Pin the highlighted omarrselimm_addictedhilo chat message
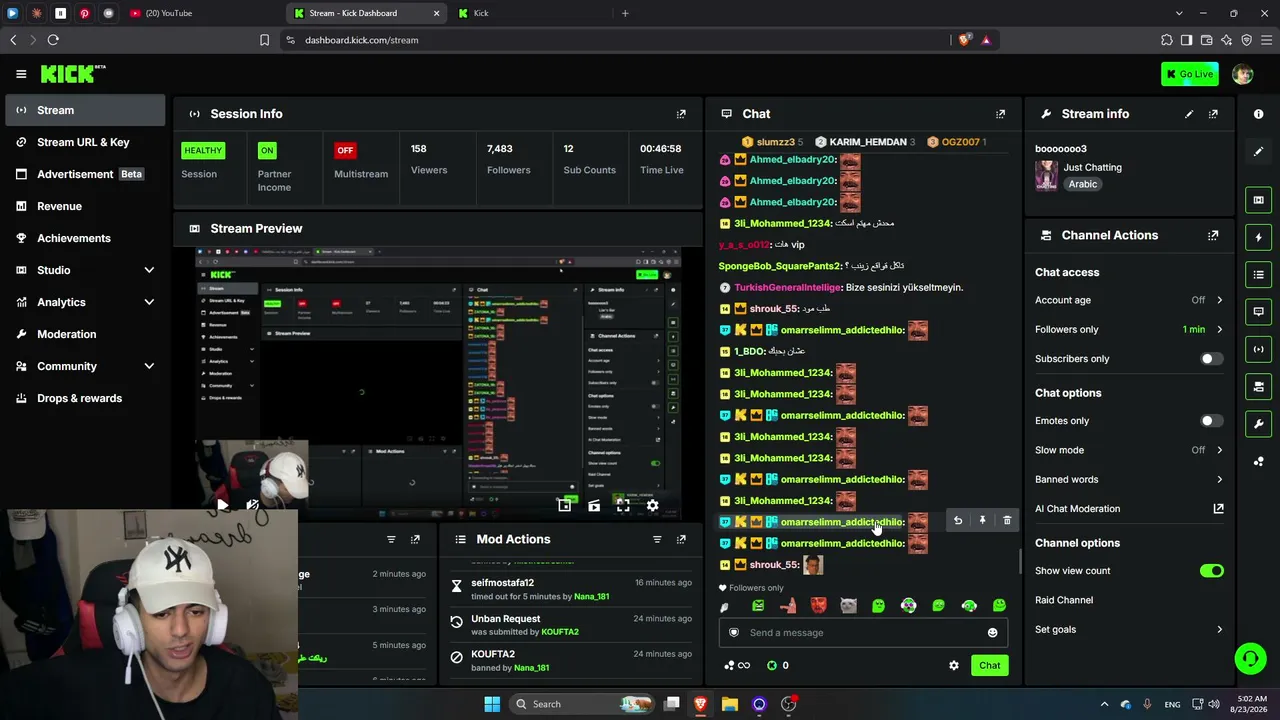Viewport: 1280px width, 720px height. (982, 521)
